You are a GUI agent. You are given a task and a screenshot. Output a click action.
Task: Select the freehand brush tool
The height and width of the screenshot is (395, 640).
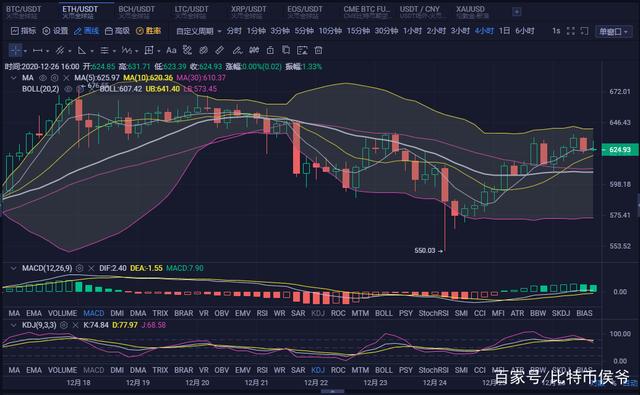[x=237, y=50]
